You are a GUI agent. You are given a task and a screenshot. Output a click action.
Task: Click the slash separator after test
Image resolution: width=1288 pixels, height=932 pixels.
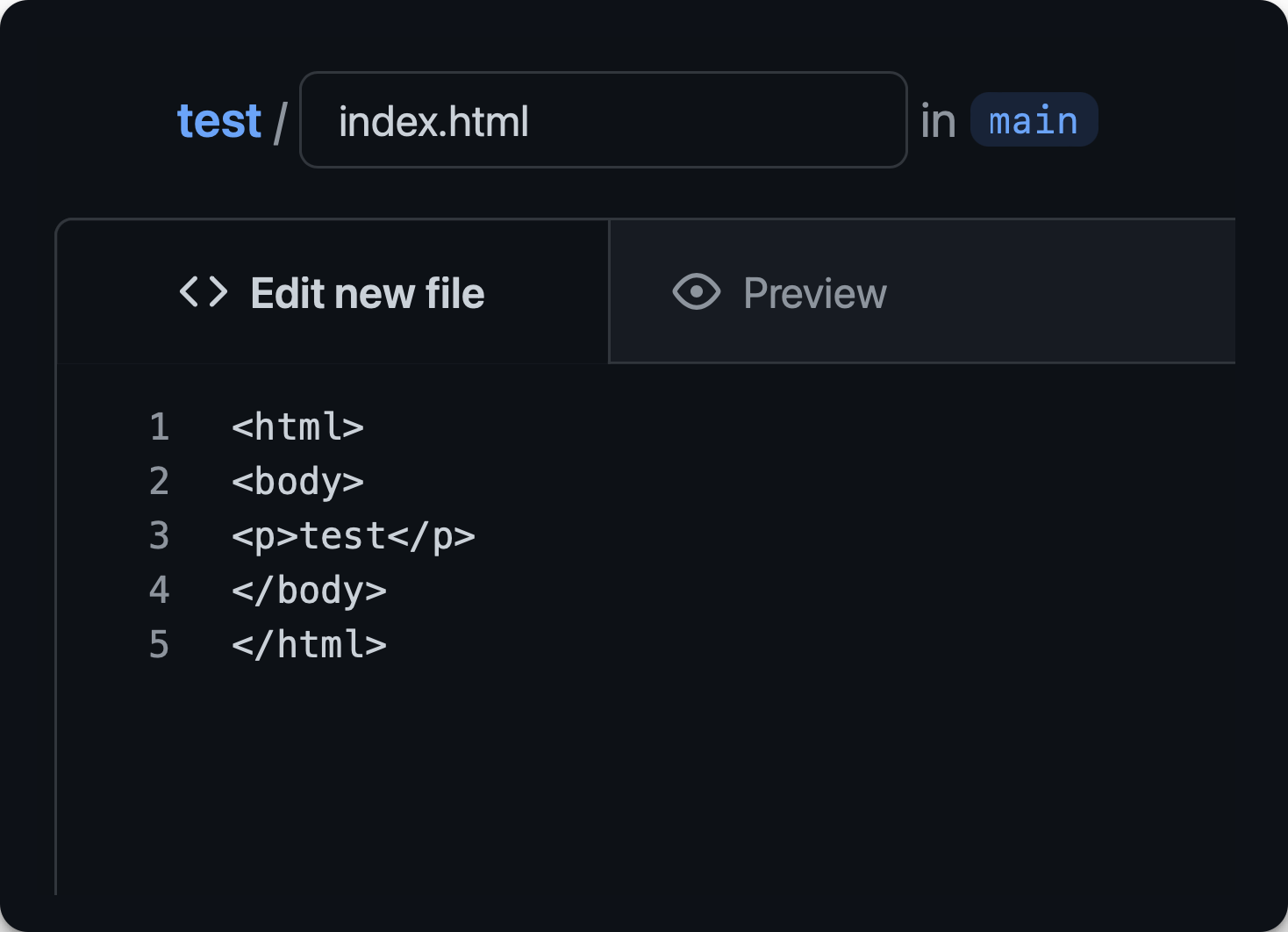280,122
